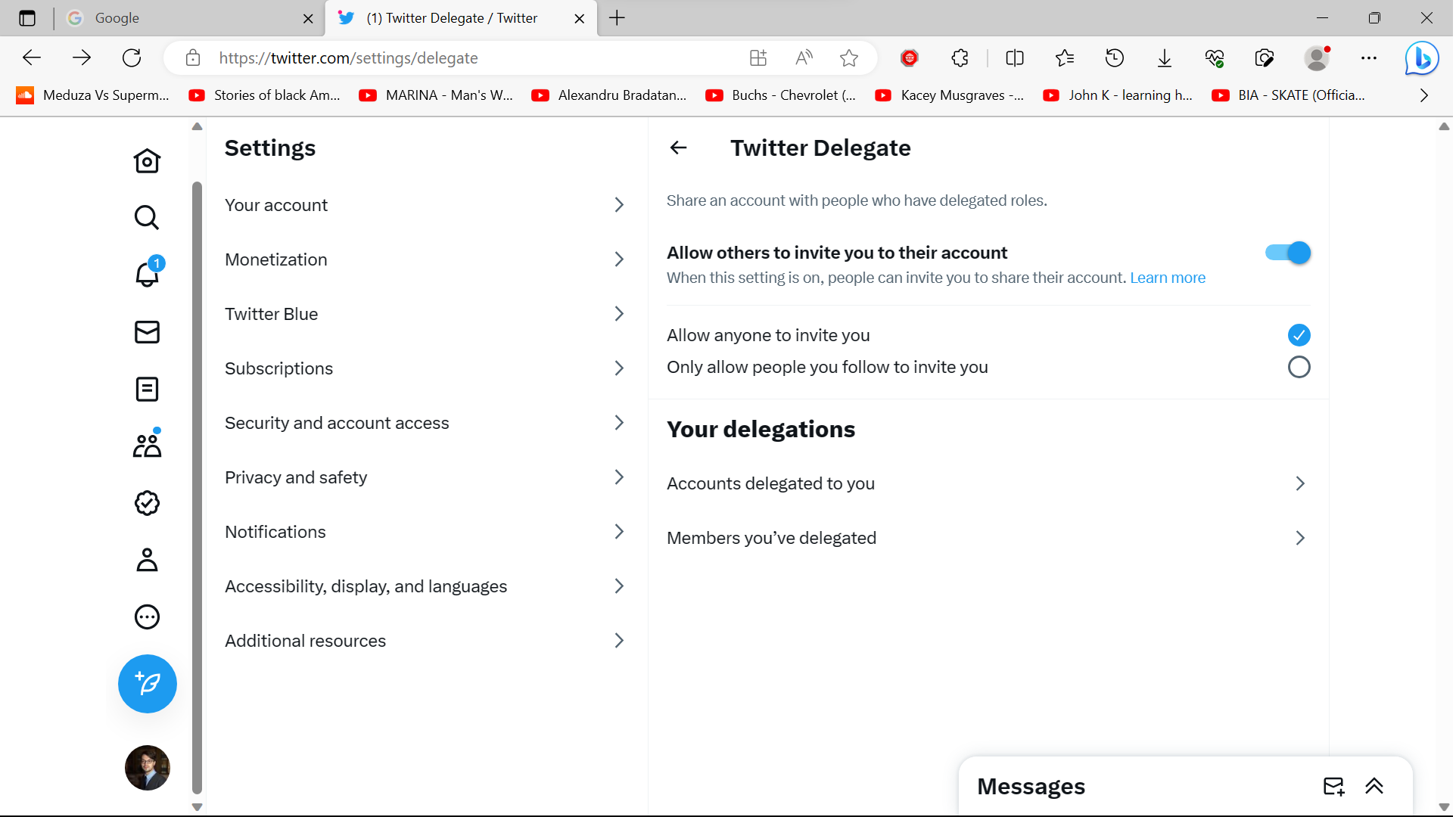Viewport: 1456px width, 817px height.
Task: Expand Accessibility, display, and languages
Action: click(x=426, y=586)
